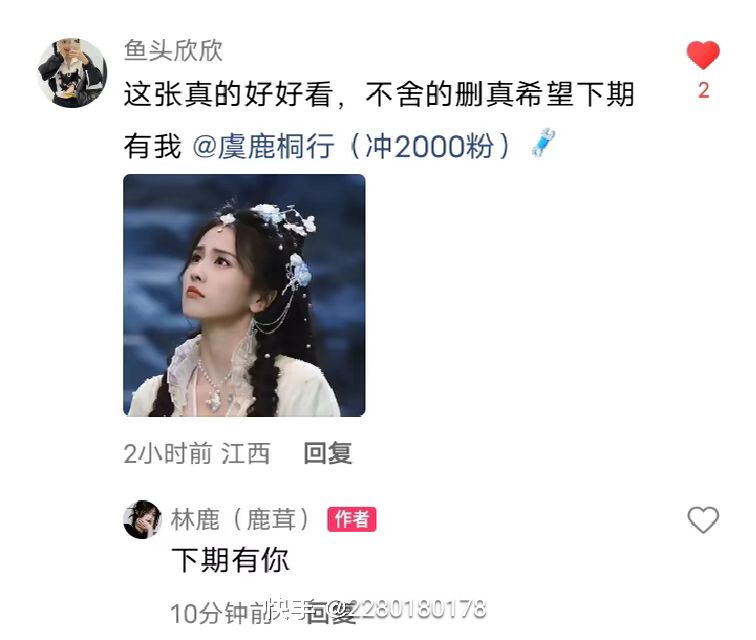Select the comment text 这张真的好好看
This screenshot has width=756, height=640.
pyautogui.click(x=228, y=94)
